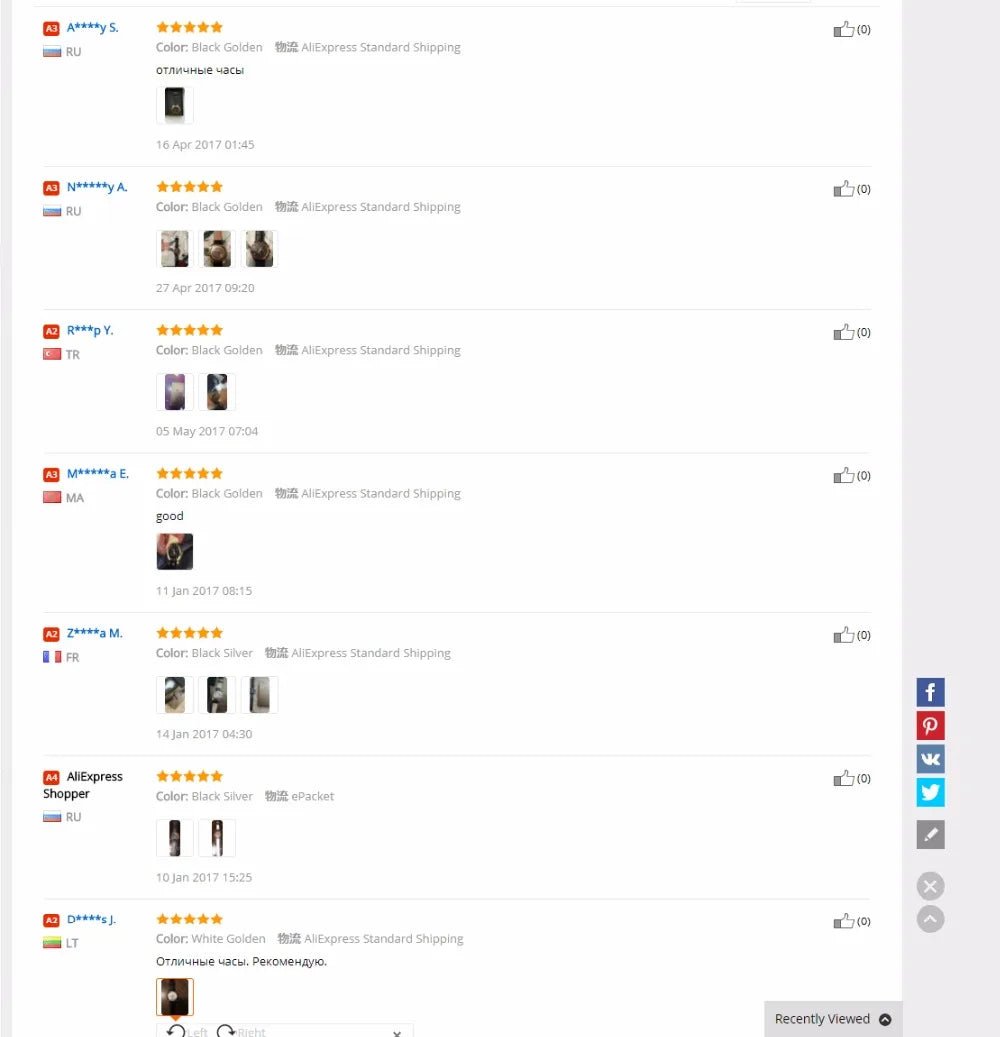Screen dimensions: 1000x1037
Task: Open third photo in Z****a M.'s review
Action: coord(259,695)
